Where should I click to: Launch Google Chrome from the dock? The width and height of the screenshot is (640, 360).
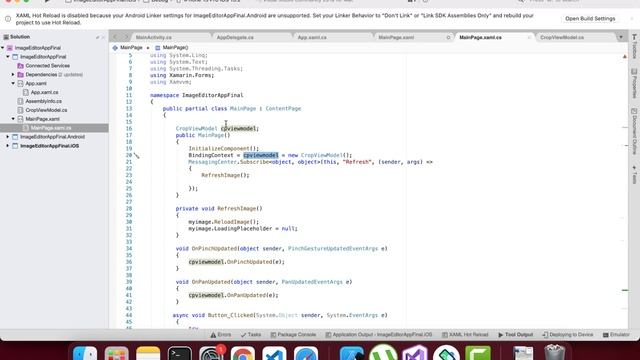coord(242,353)
